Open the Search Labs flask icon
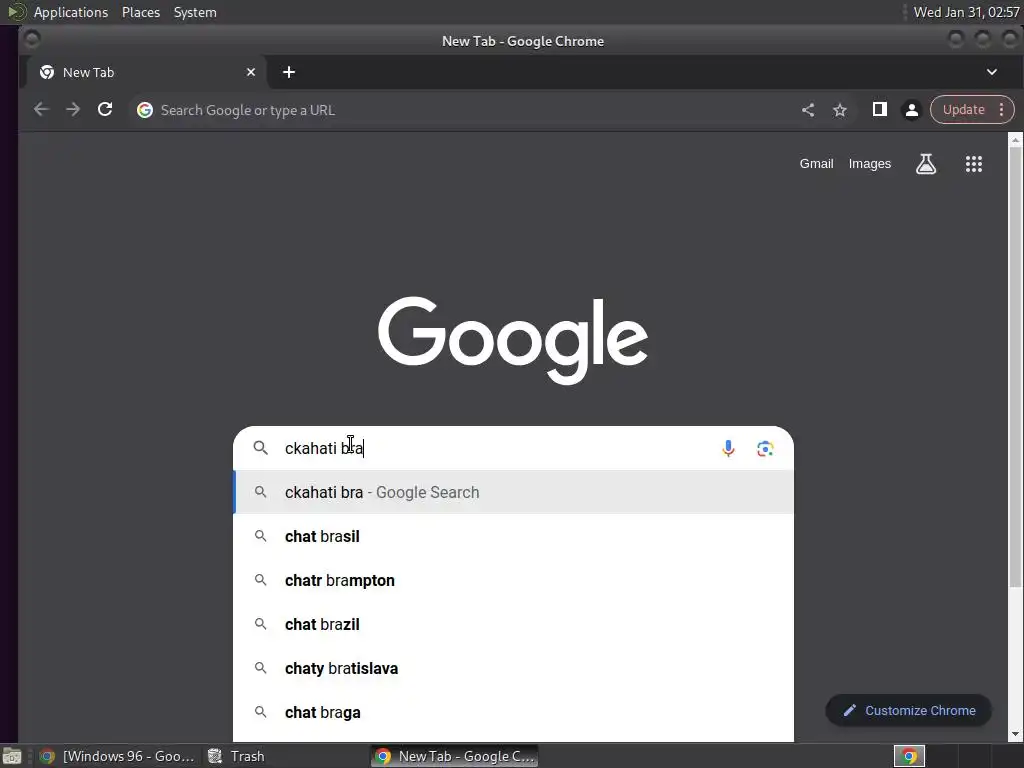This screenshot has width=1024, height=768. pos(925,164)
